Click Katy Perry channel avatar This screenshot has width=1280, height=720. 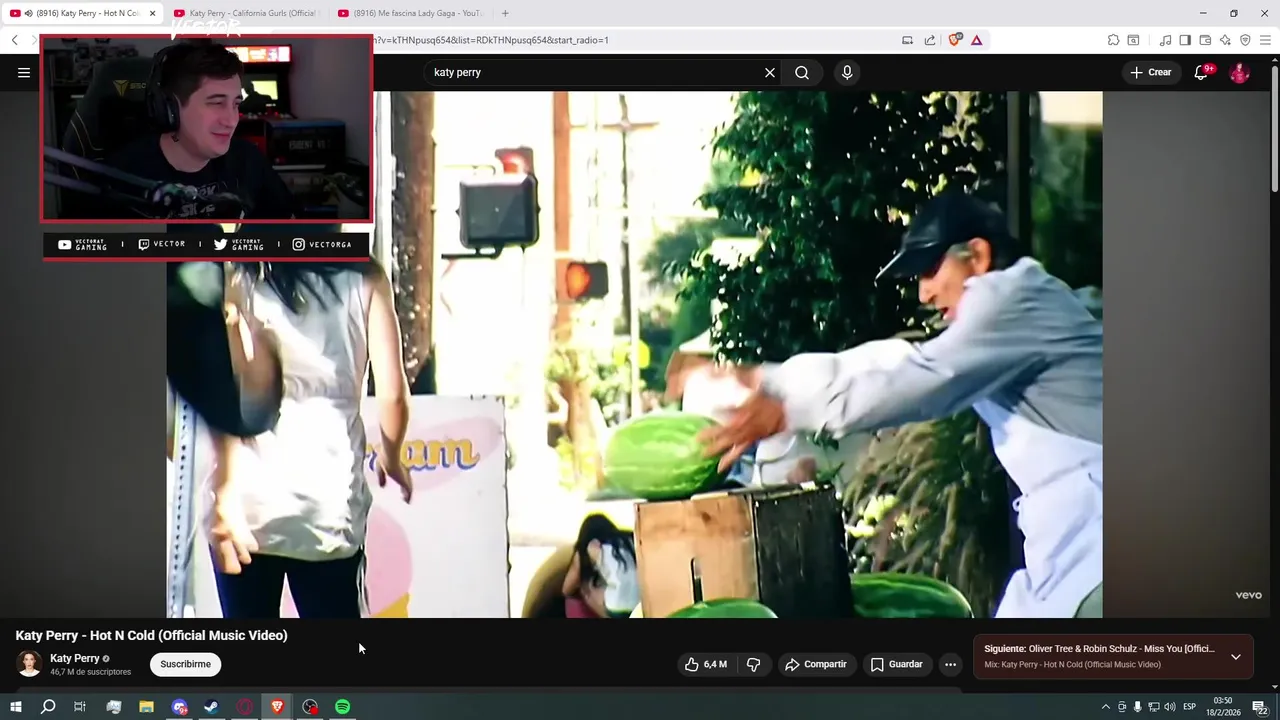click(x=29, y=664)
